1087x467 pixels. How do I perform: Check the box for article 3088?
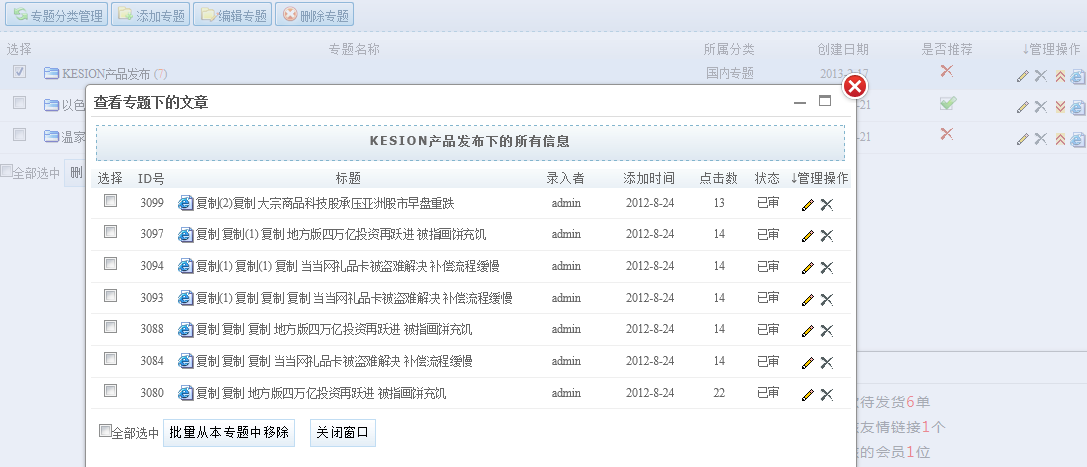(x=110, y=326)
